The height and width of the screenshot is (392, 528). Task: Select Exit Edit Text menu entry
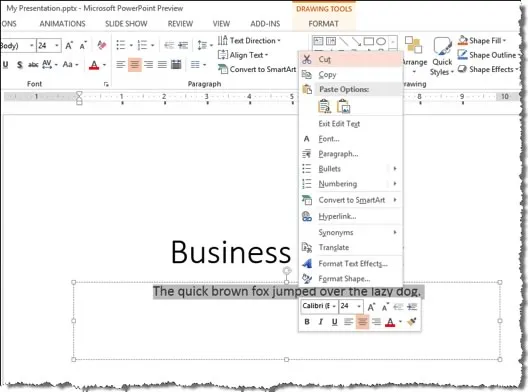point(351,124)
